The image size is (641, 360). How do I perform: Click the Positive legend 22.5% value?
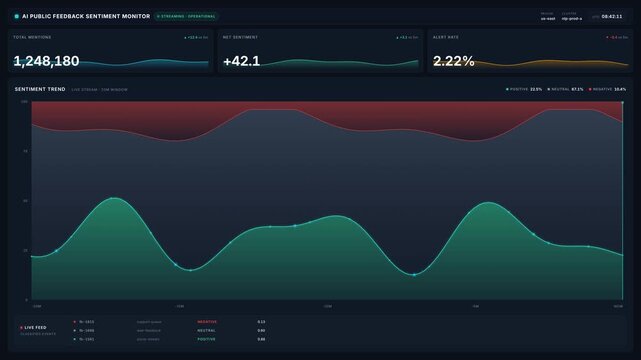(x=536, y=89)
